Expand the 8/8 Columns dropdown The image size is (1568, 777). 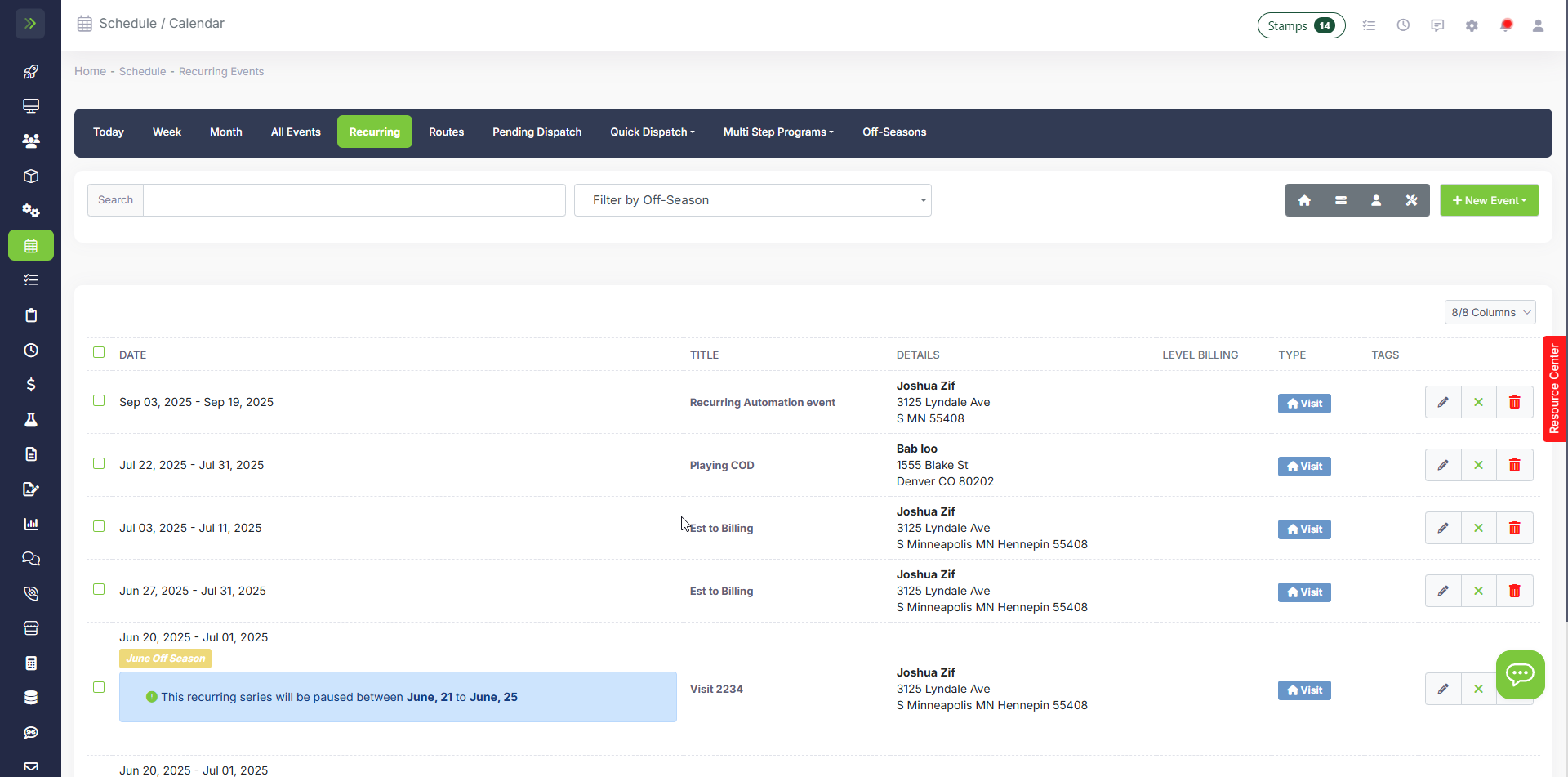1490,312
